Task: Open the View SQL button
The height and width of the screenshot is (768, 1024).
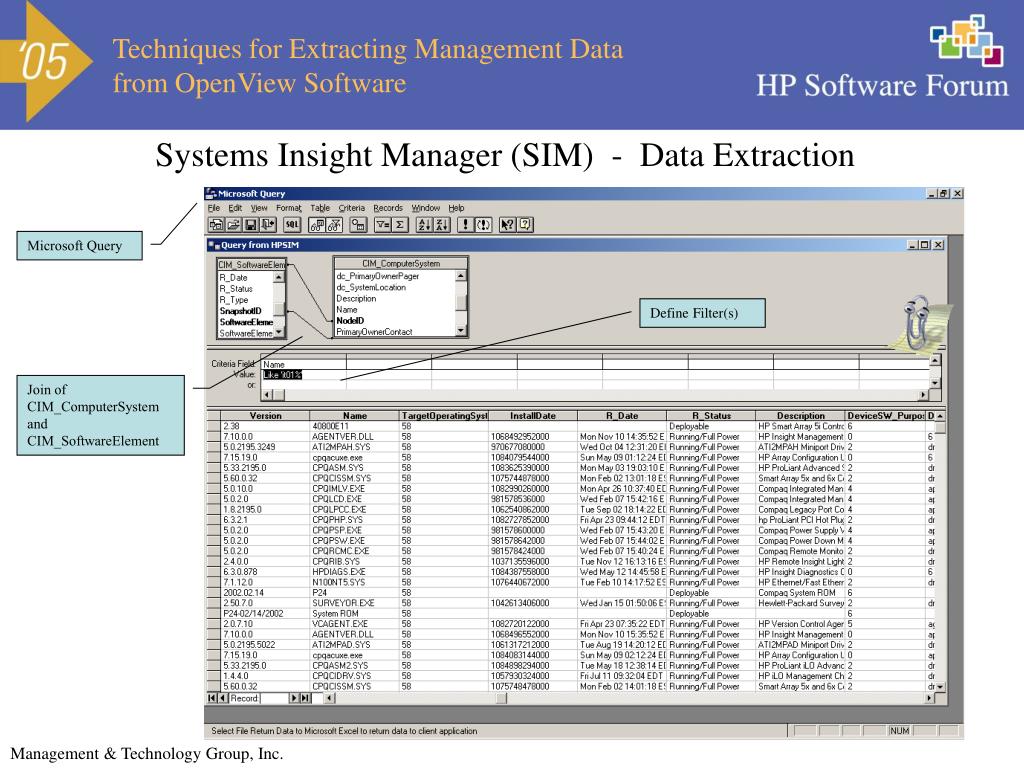Action: (292, 225)
